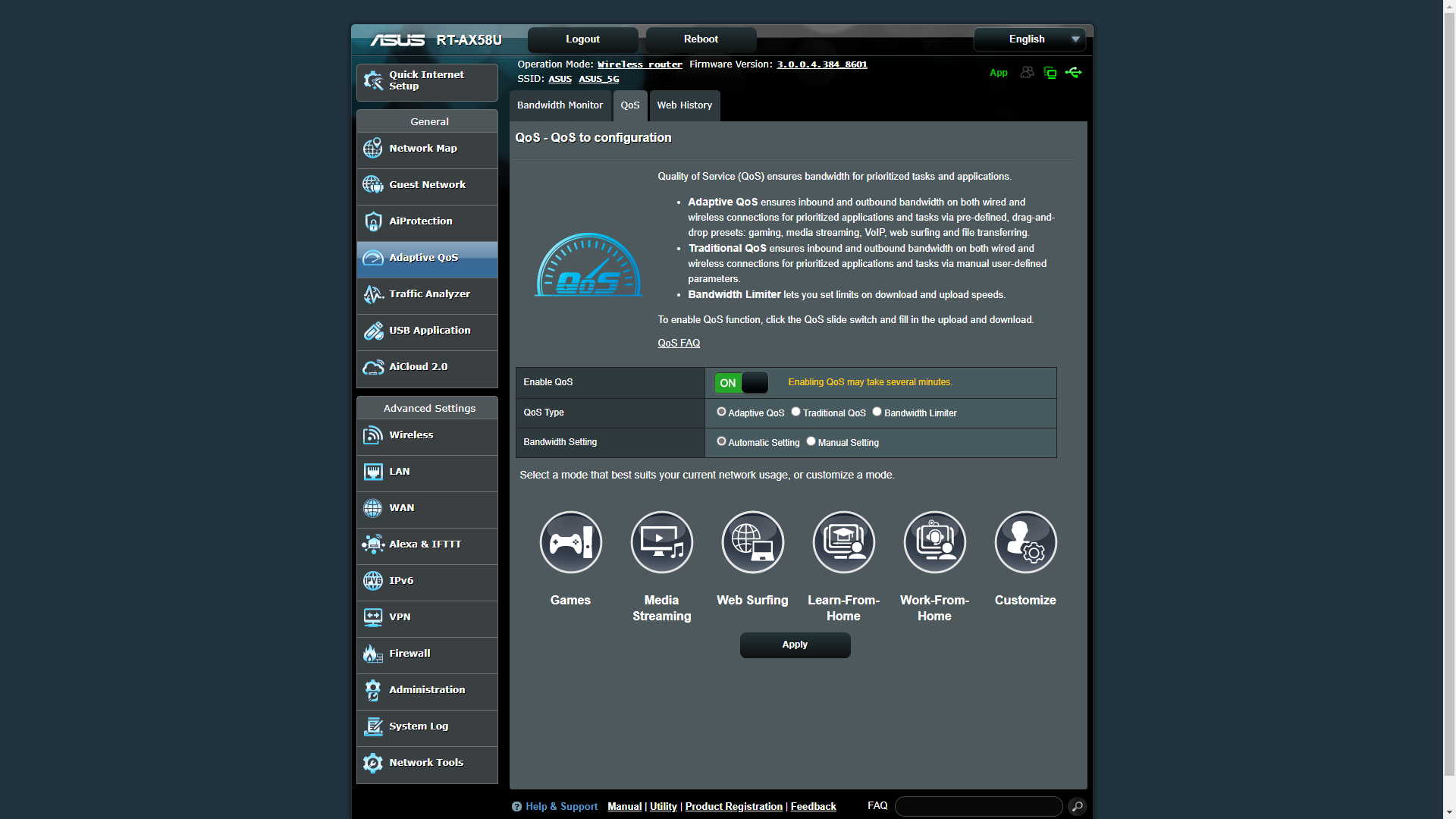Click the FAQ search input field
This screenshot has width=1456, height=819.
[x=978, y=806]
